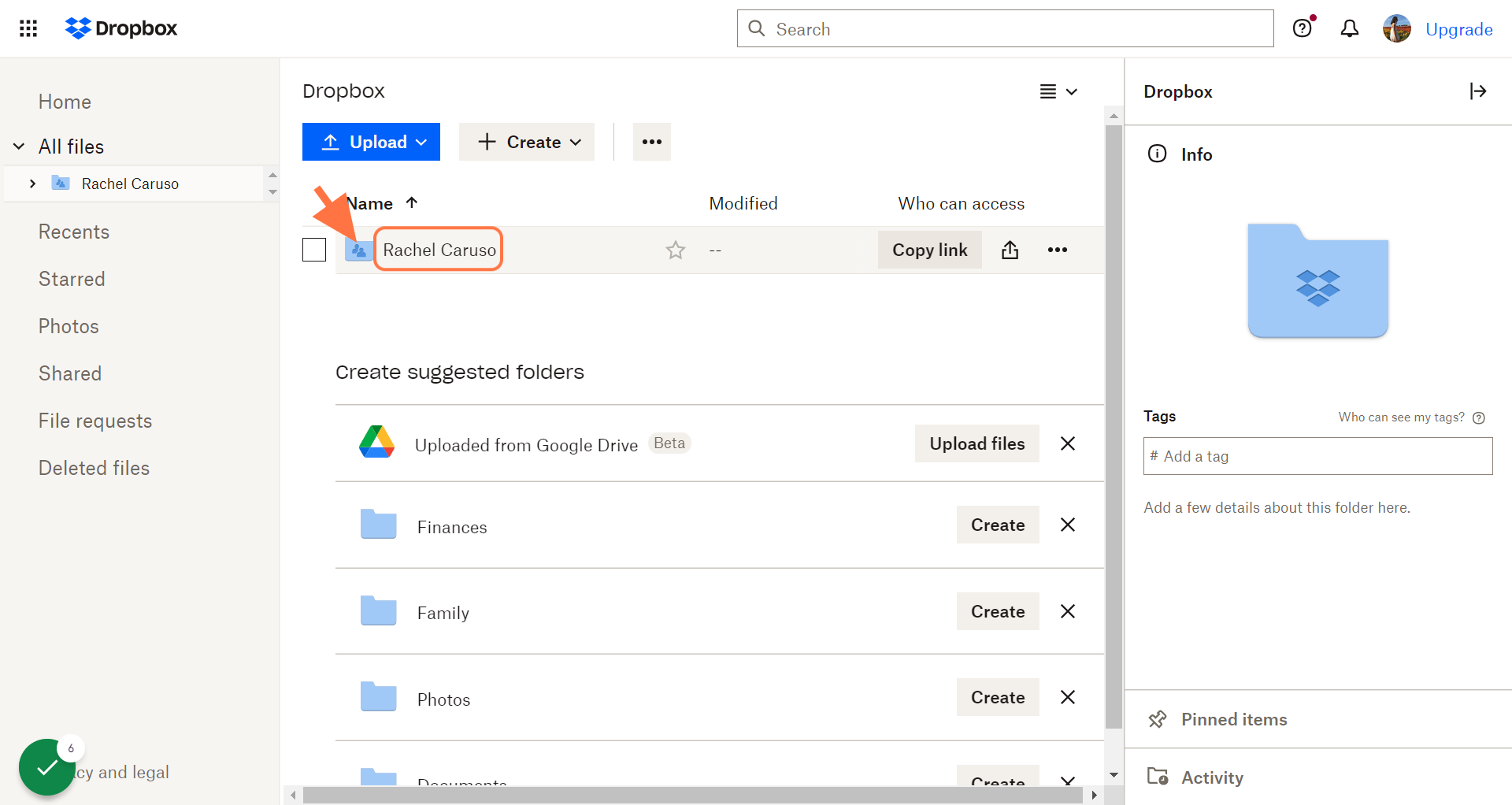
Task: Open File requests in sidebar
Action: pos(95,421)
